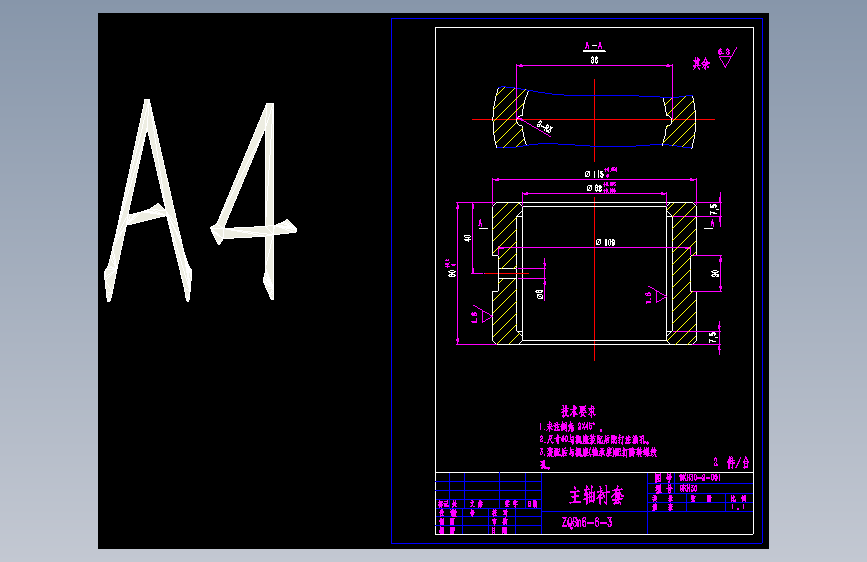Viewport: 867px width, 562px height.
Task: Select the Ø8 hole dimension text
Action: tap(540, 294)
